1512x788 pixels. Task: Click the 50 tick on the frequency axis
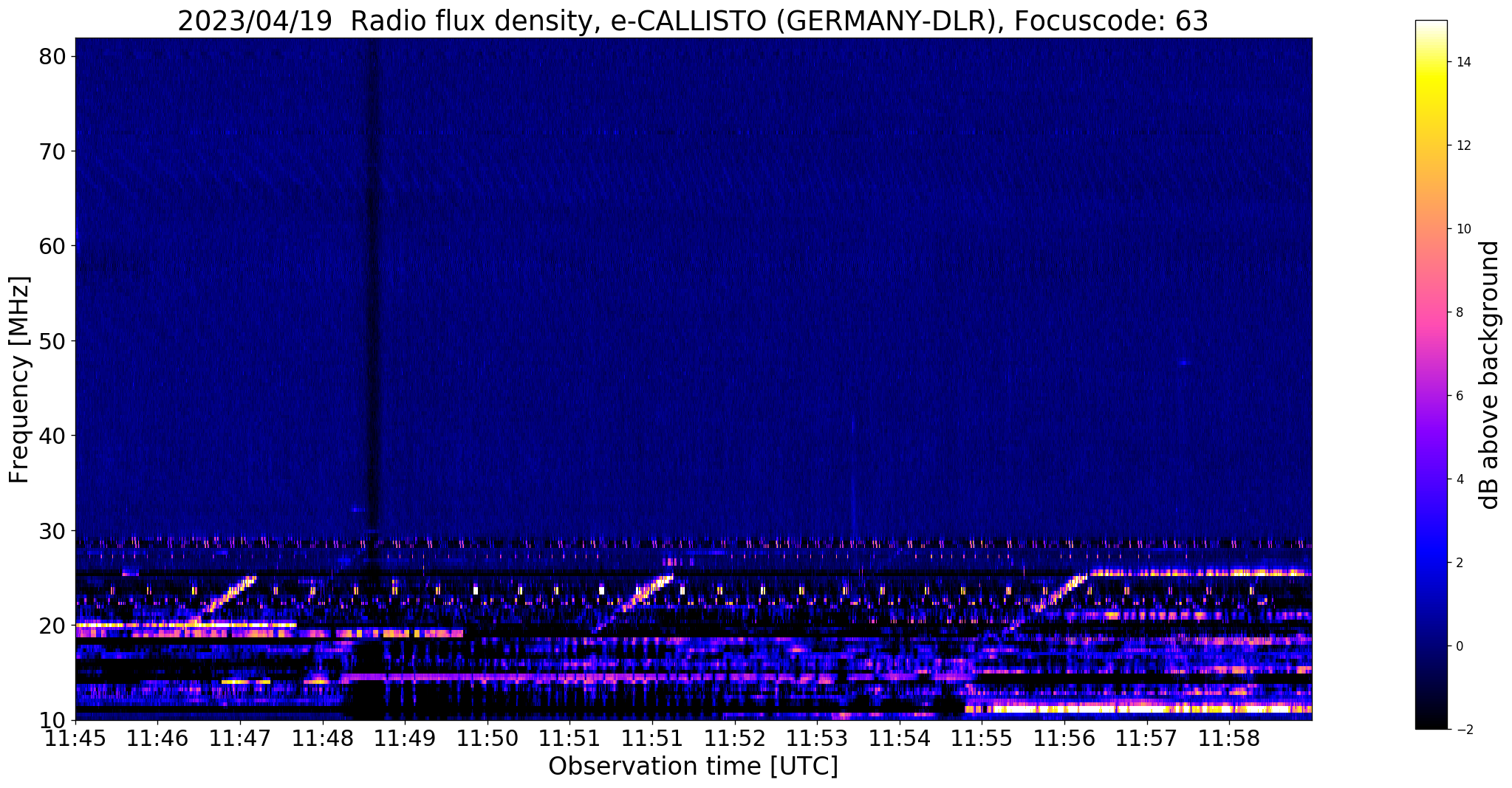[52, 341]
